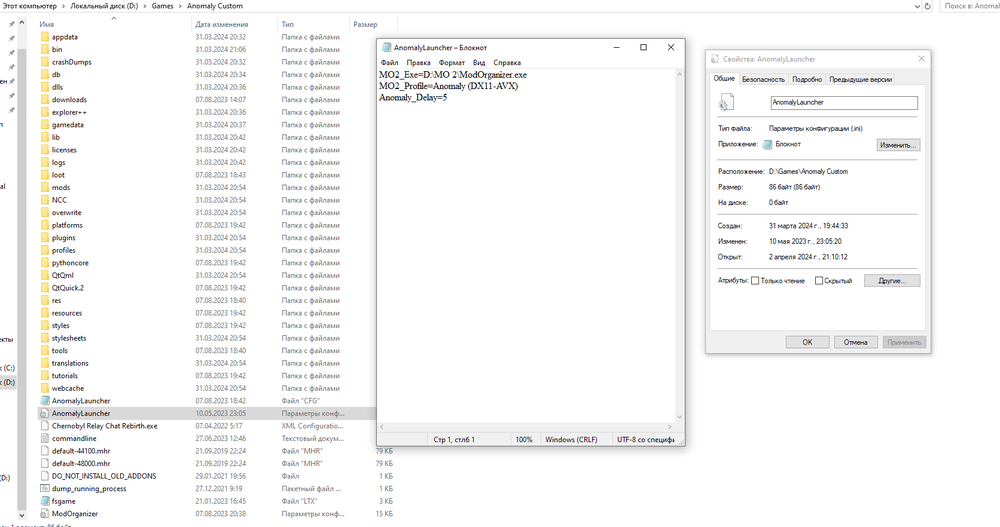Click the Notepad app icon beside Блокнот

767,144
